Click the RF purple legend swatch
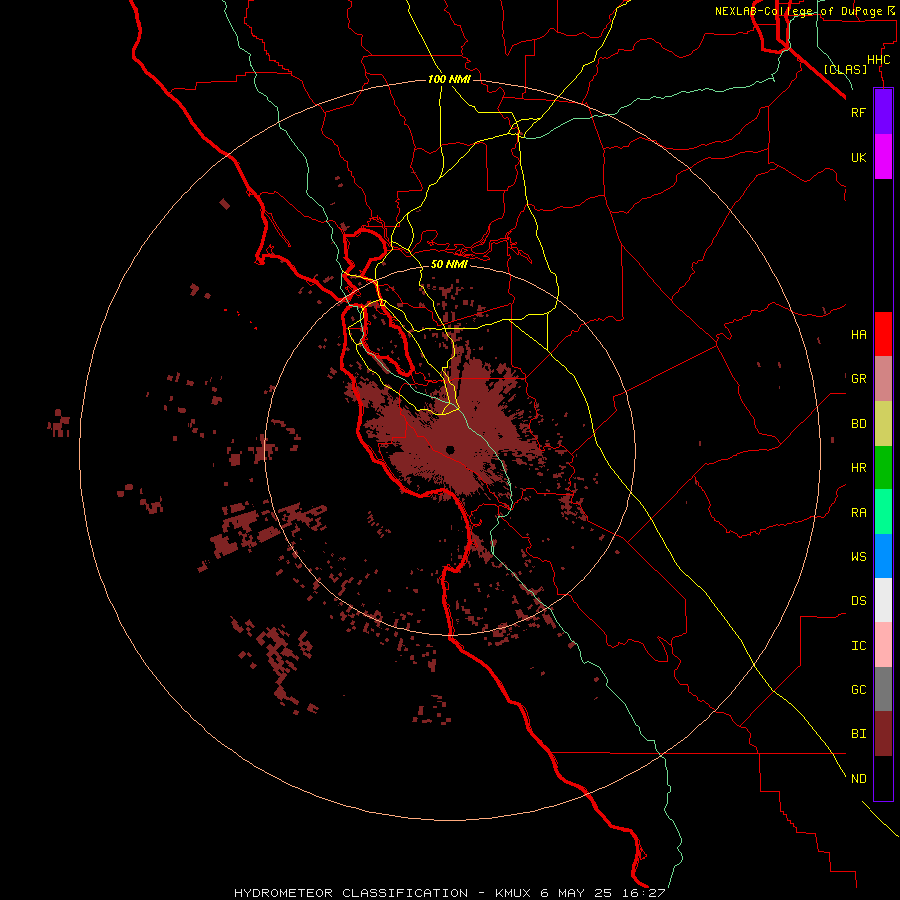Screen dimensions: 900x900 coord(883,112)
